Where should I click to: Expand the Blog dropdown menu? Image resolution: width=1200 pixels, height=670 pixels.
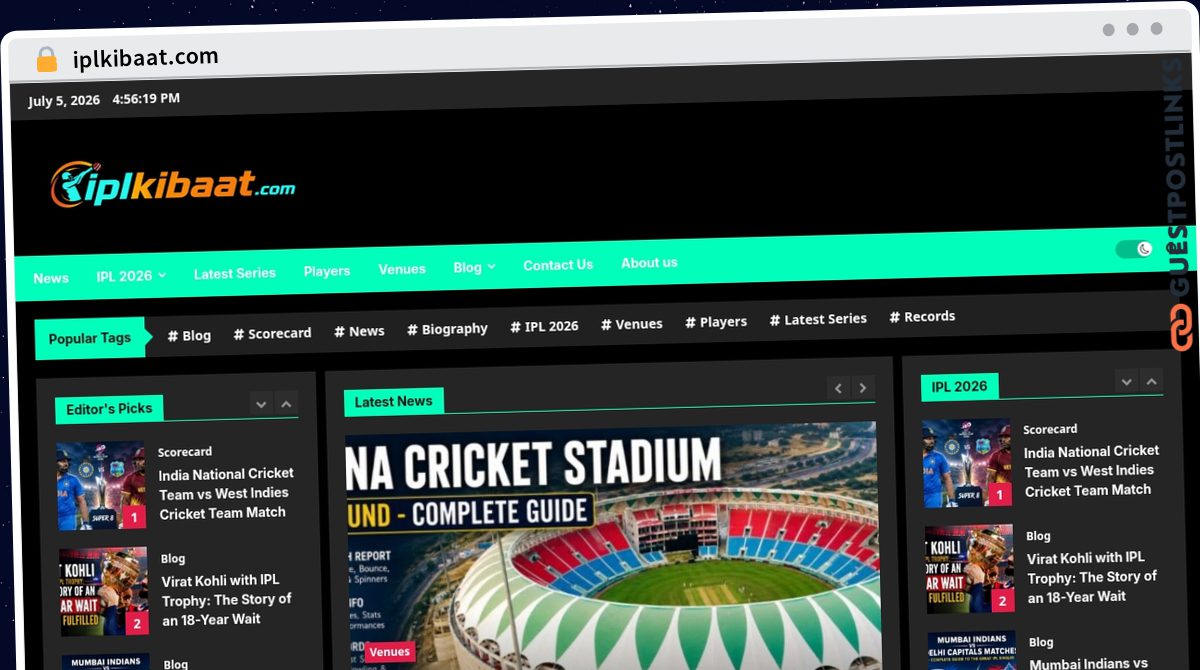point(474,267)
